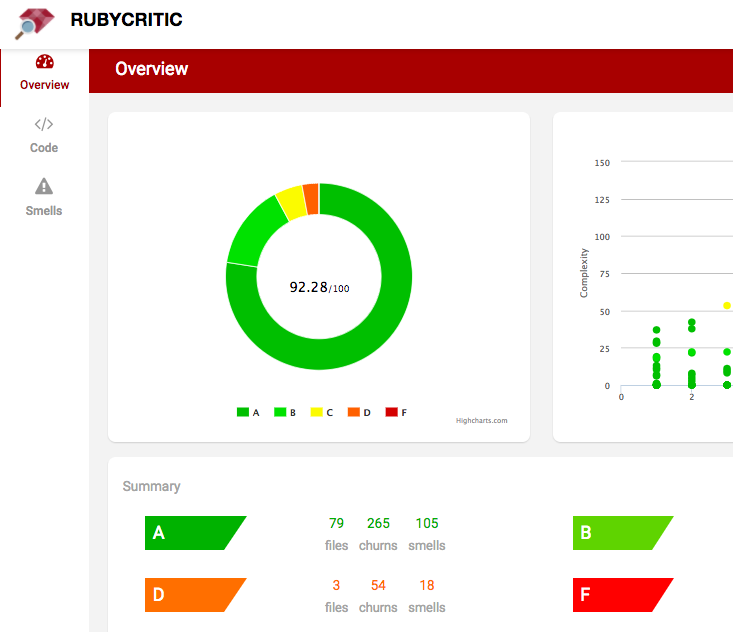Viewport: 733px width, 632px height.
Task: Click the 265 churns count
Action: click(378, 523)
